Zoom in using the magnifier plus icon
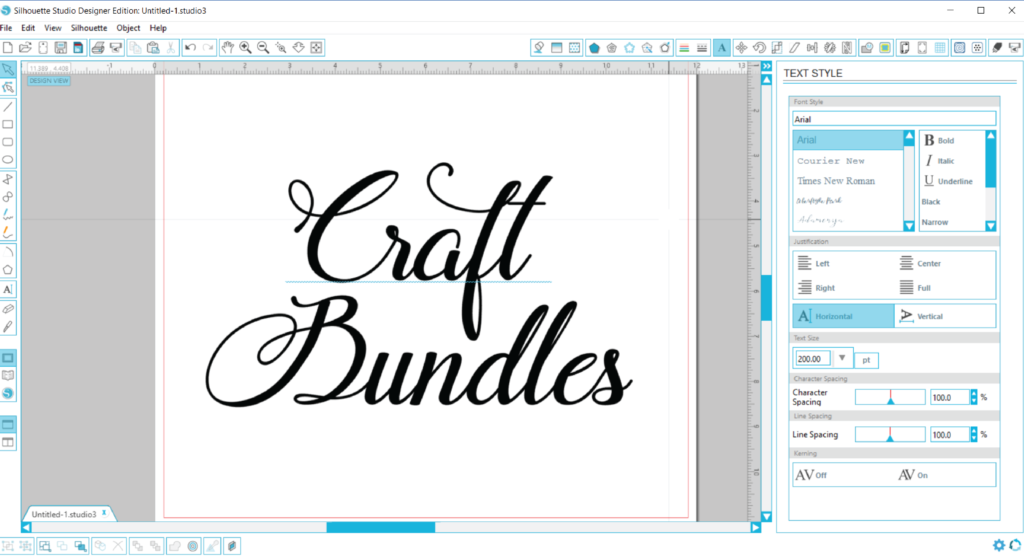 pos(246,48)
